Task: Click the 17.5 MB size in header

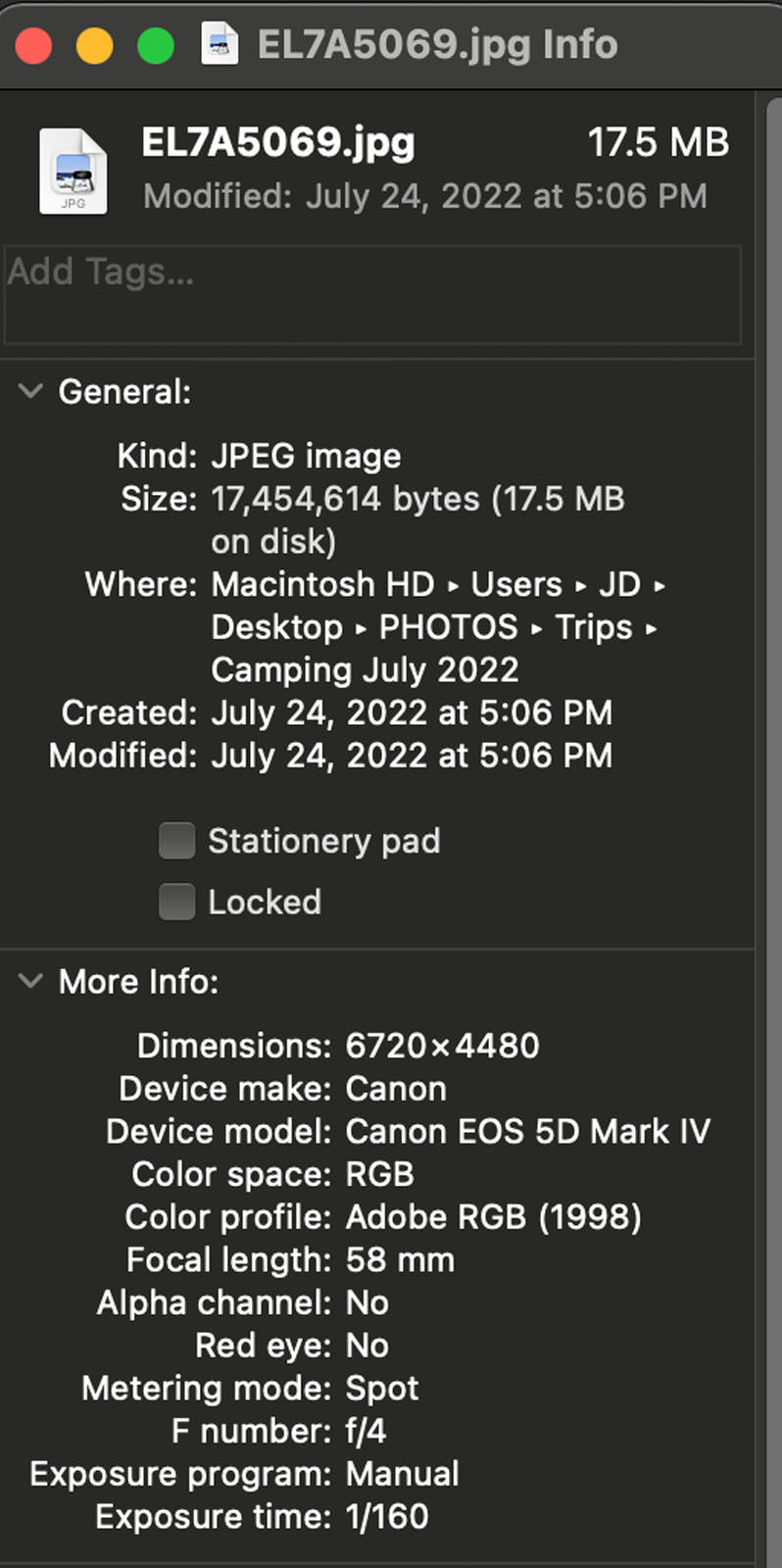Action: pyautogui.click(x=659, y=143)
